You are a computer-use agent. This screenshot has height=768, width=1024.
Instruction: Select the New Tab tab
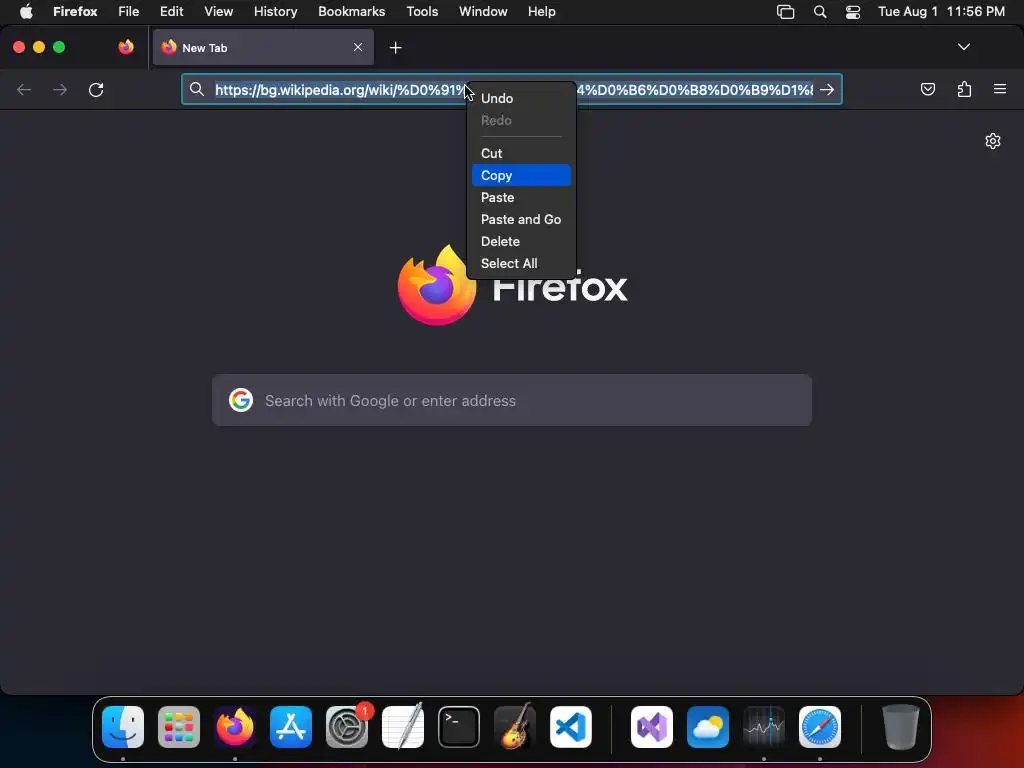(x=263, y=47)
